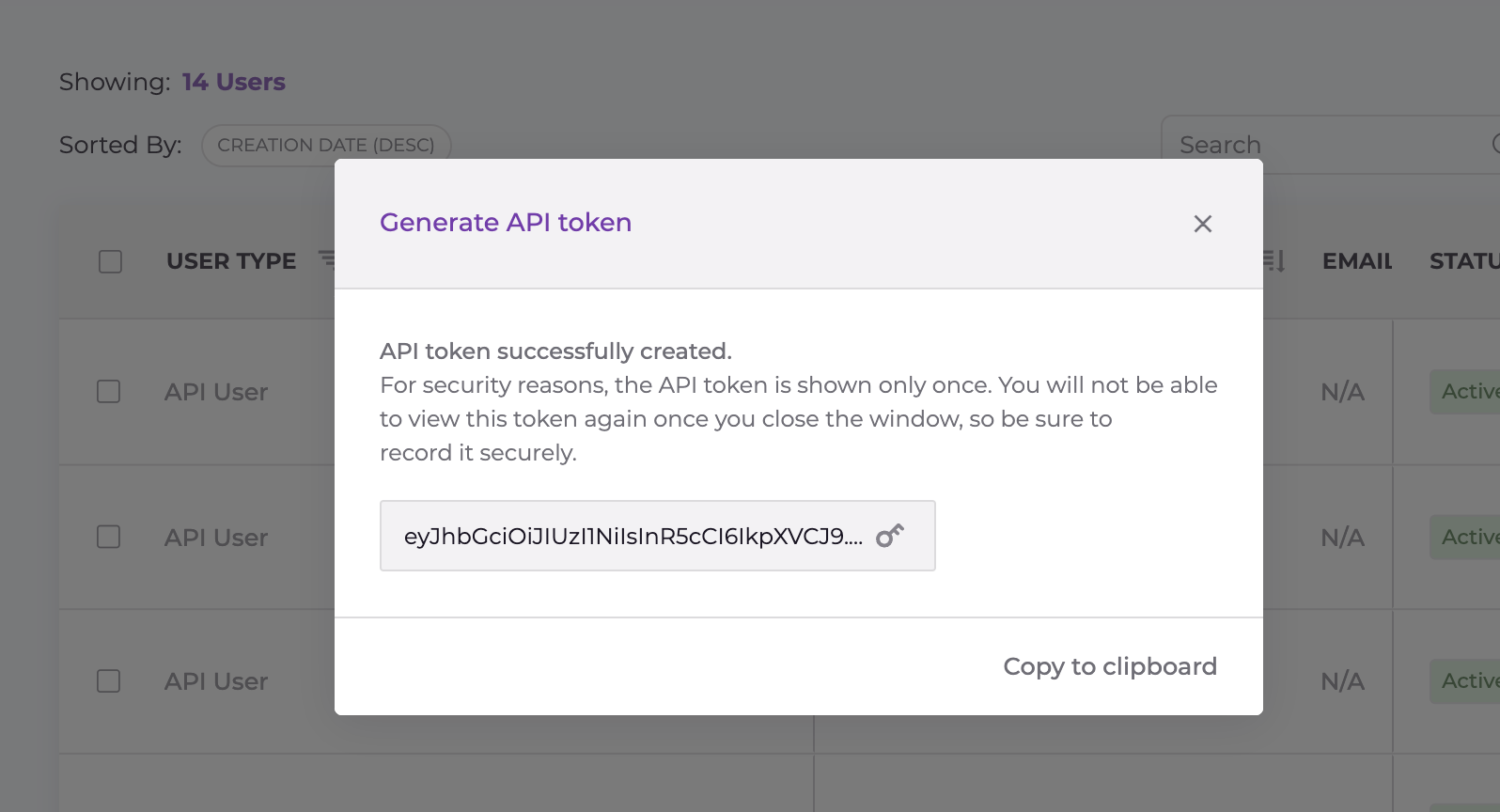1500x812 pixels.
Task: Select the STATUS column header
Action: coord(1463,261)
